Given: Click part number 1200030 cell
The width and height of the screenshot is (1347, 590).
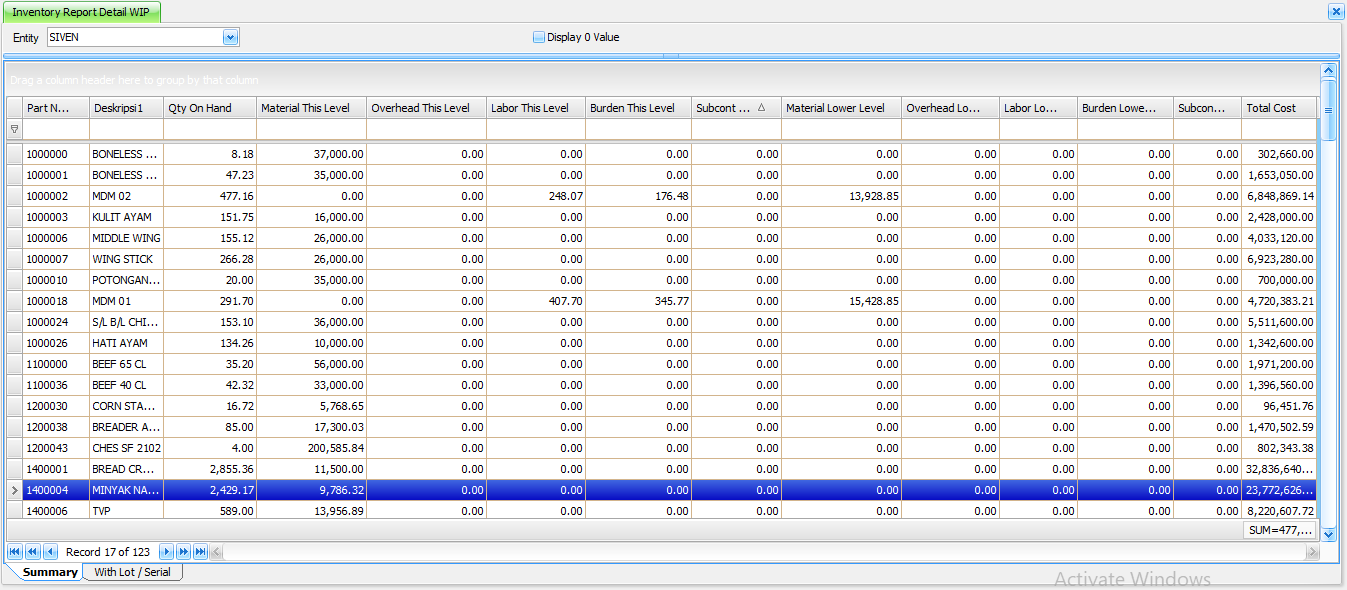Looking at the screenshot, I should click(56, 406).
